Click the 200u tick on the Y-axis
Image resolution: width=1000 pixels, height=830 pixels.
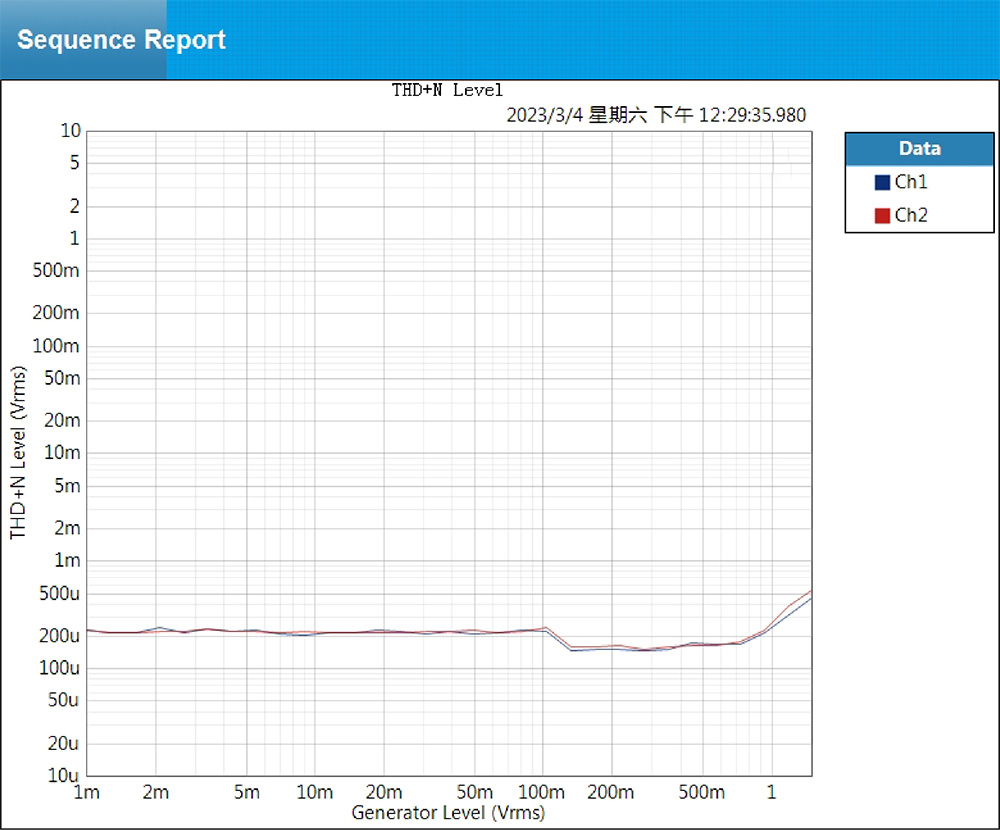[x=60, y=636]
